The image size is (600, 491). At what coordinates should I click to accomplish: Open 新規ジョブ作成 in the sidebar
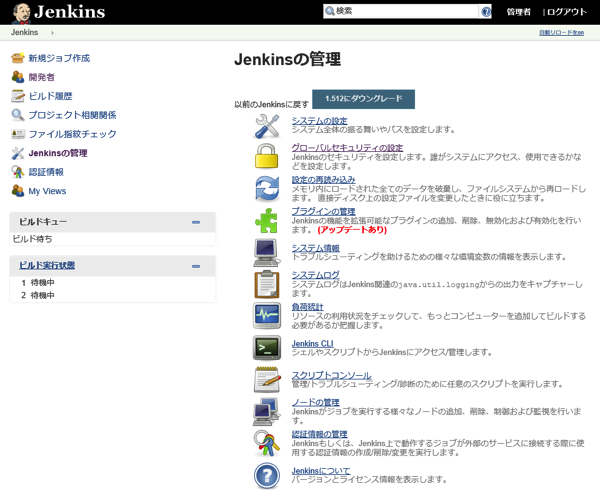(59, 58)
